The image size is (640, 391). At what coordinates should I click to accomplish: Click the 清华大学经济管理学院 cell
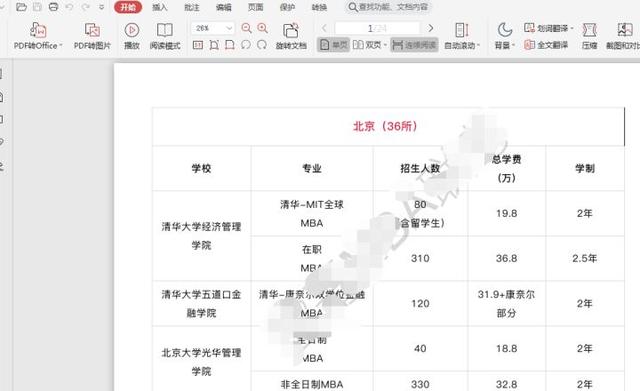coord(201,235)
